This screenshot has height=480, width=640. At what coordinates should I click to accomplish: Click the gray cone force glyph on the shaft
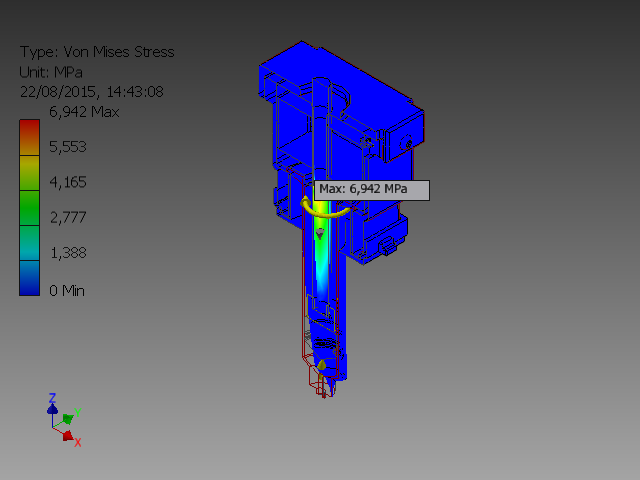pyautogui.click(x=320, y=233)
